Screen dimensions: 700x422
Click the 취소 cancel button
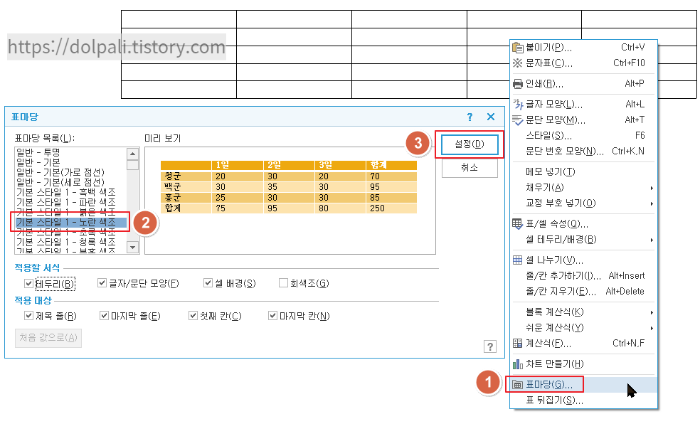(469, 168)
